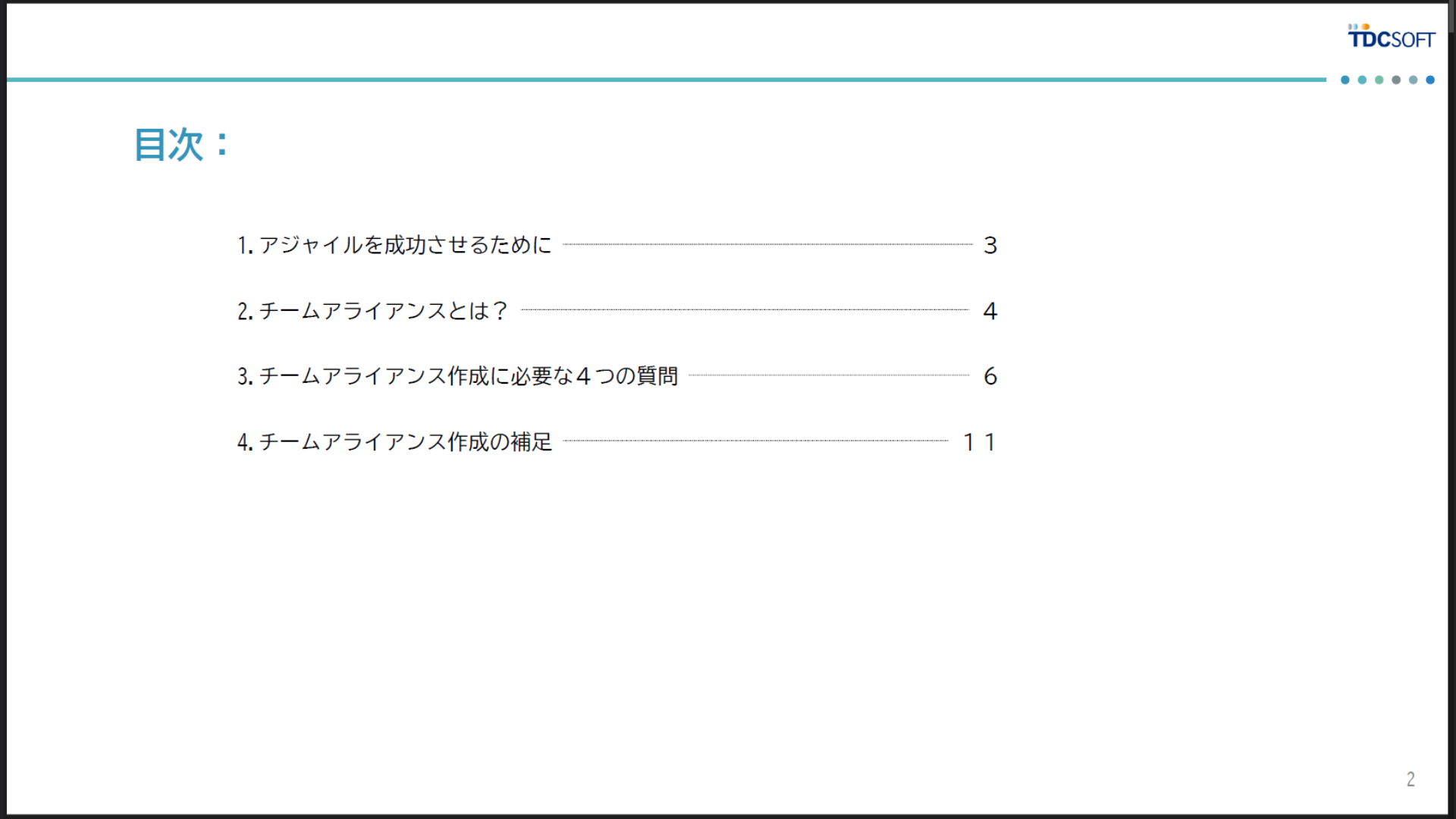Click page number 11 in contents

click(x=978, y=442)
